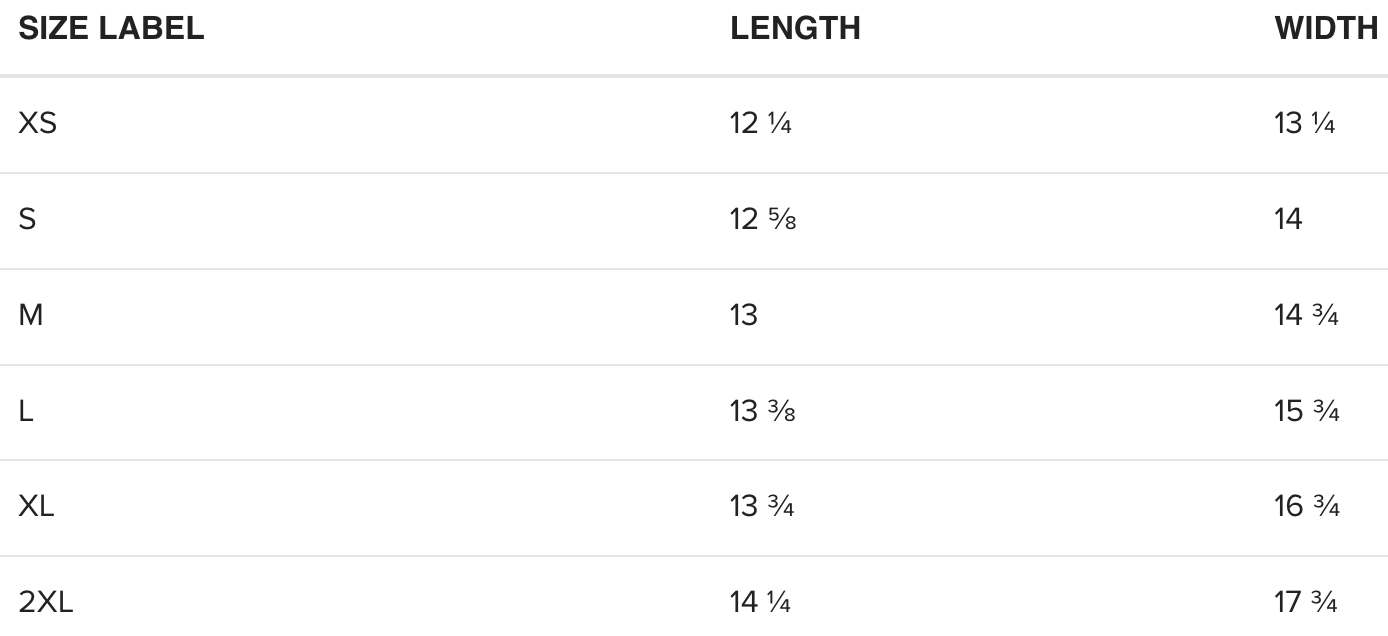Viewport: 1388px width, 636px height.
Task: Click the L width value 15 ¾
Action: (x=1306, y=411)
